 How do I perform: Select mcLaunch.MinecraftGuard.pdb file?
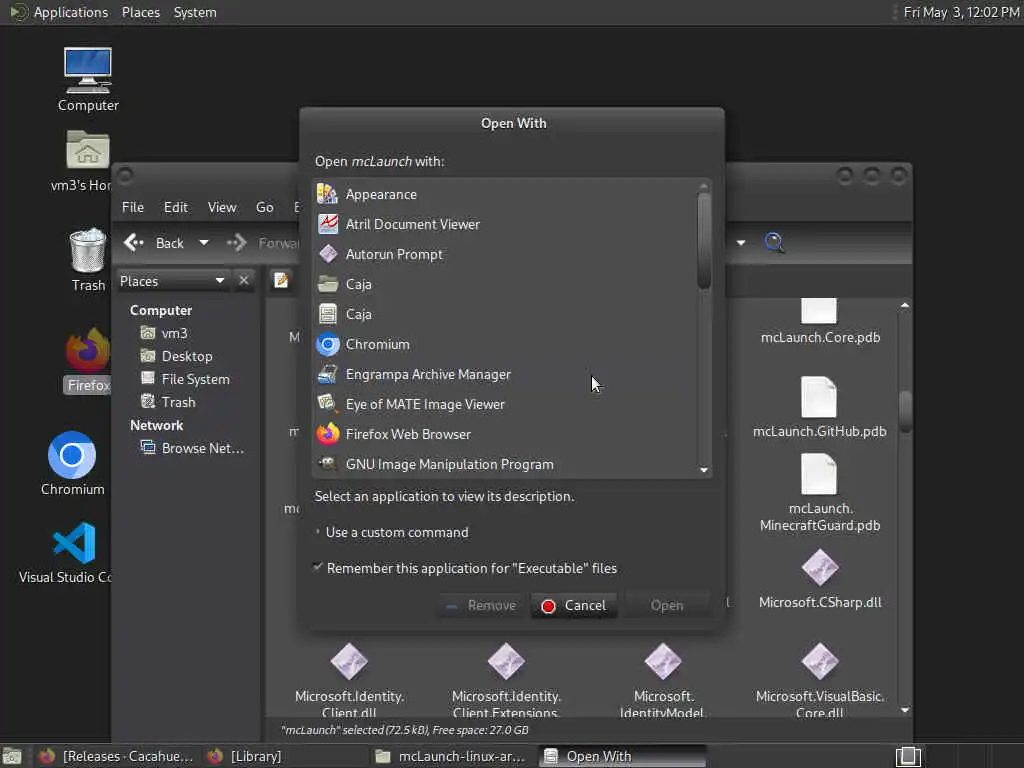[x=820, y=493]
